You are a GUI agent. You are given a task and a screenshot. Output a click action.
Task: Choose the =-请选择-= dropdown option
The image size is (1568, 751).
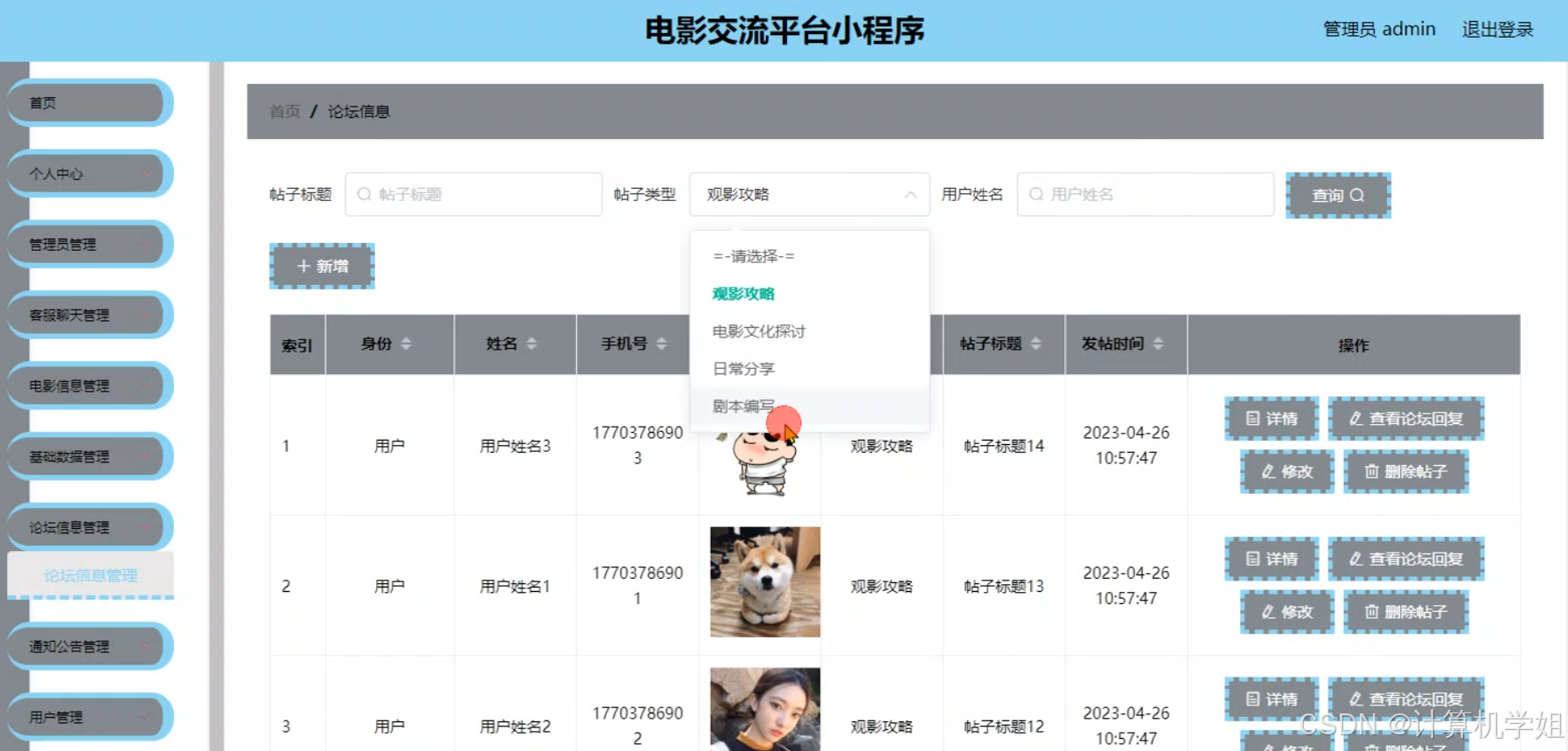tap(809, 256)
